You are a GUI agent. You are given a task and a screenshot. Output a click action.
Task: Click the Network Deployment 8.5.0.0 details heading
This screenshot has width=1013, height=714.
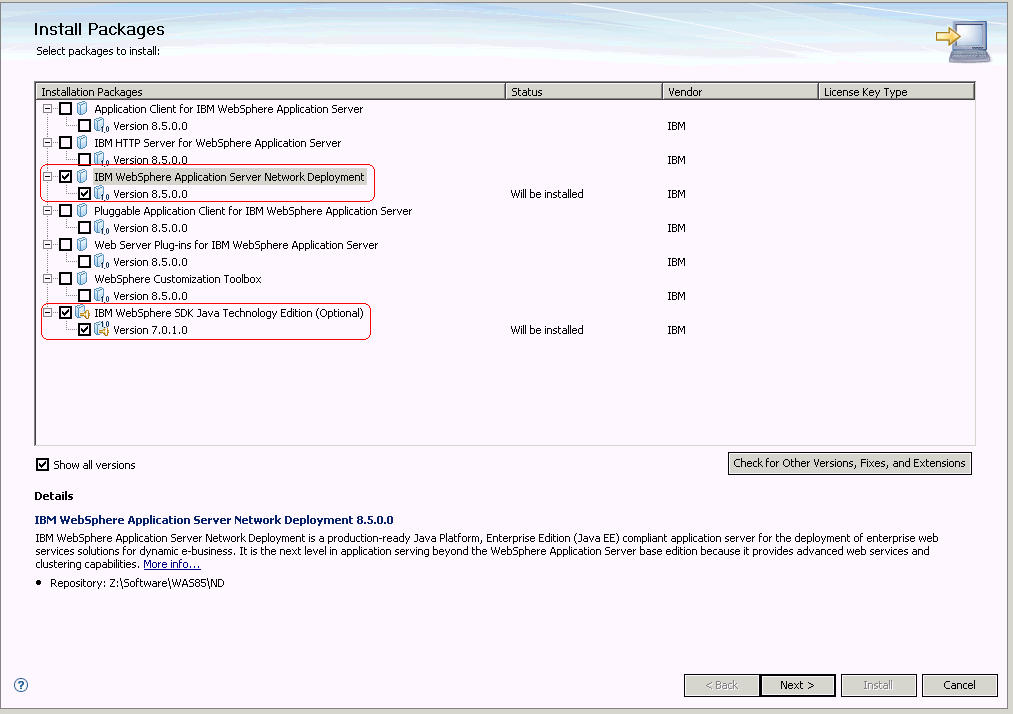coord(214,520)
